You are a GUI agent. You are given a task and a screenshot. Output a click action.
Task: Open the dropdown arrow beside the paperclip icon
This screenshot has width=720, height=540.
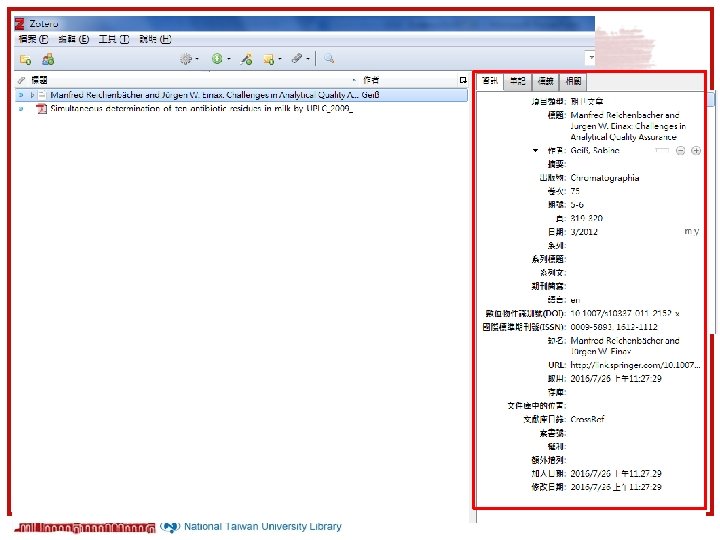(308, 59)
